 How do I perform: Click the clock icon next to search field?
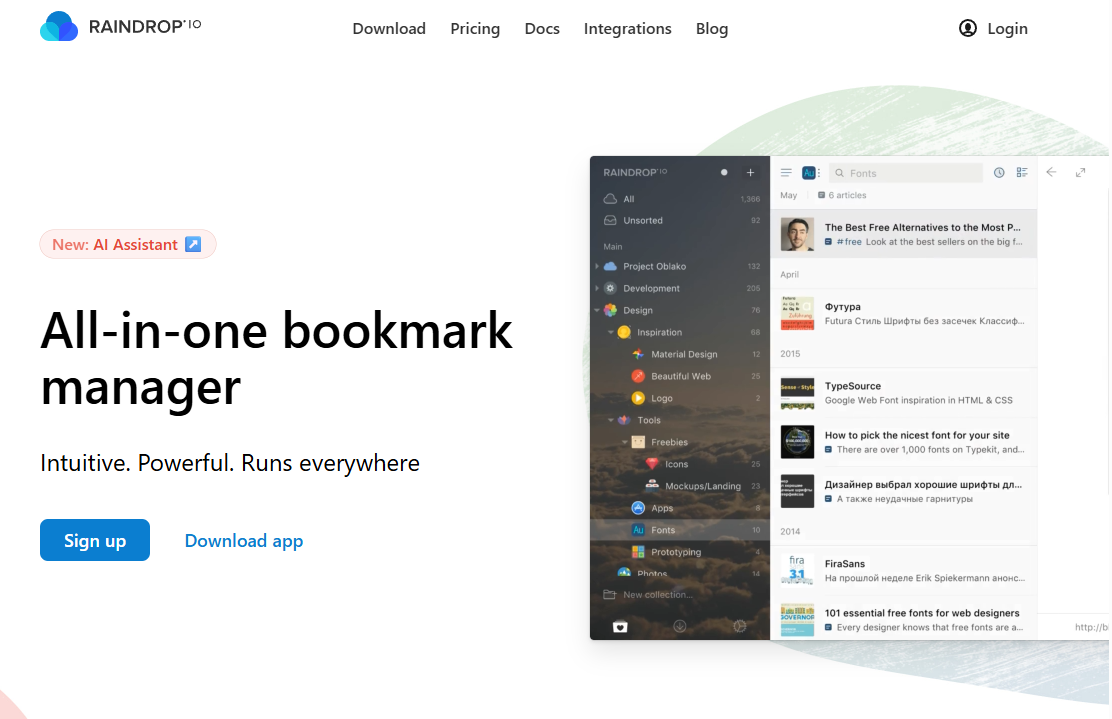(x=999, y=172)
